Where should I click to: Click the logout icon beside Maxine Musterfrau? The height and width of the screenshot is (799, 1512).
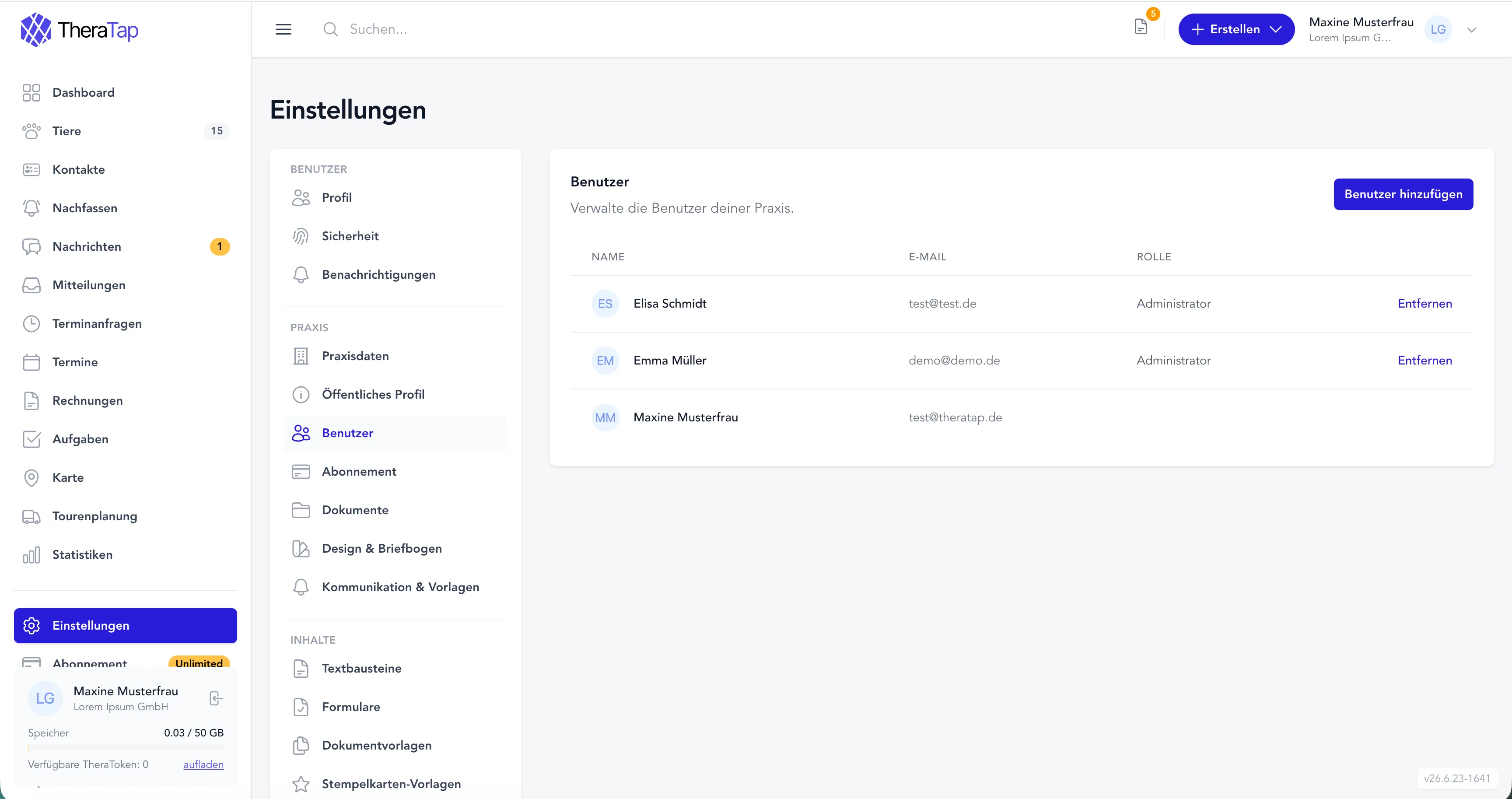[215, 698]
